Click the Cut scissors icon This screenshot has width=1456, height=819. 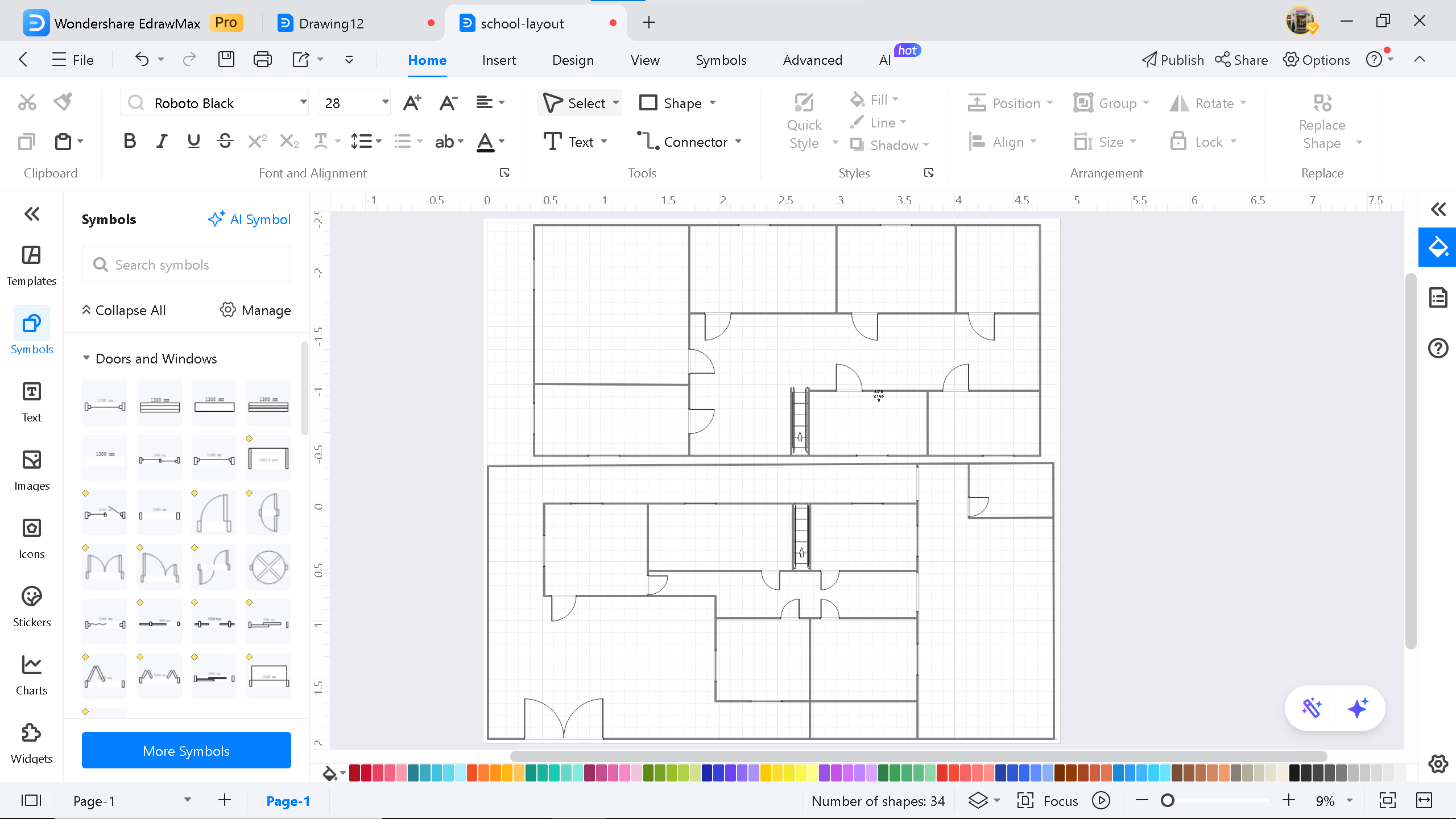pyautogui.click(x=27, y=102)
